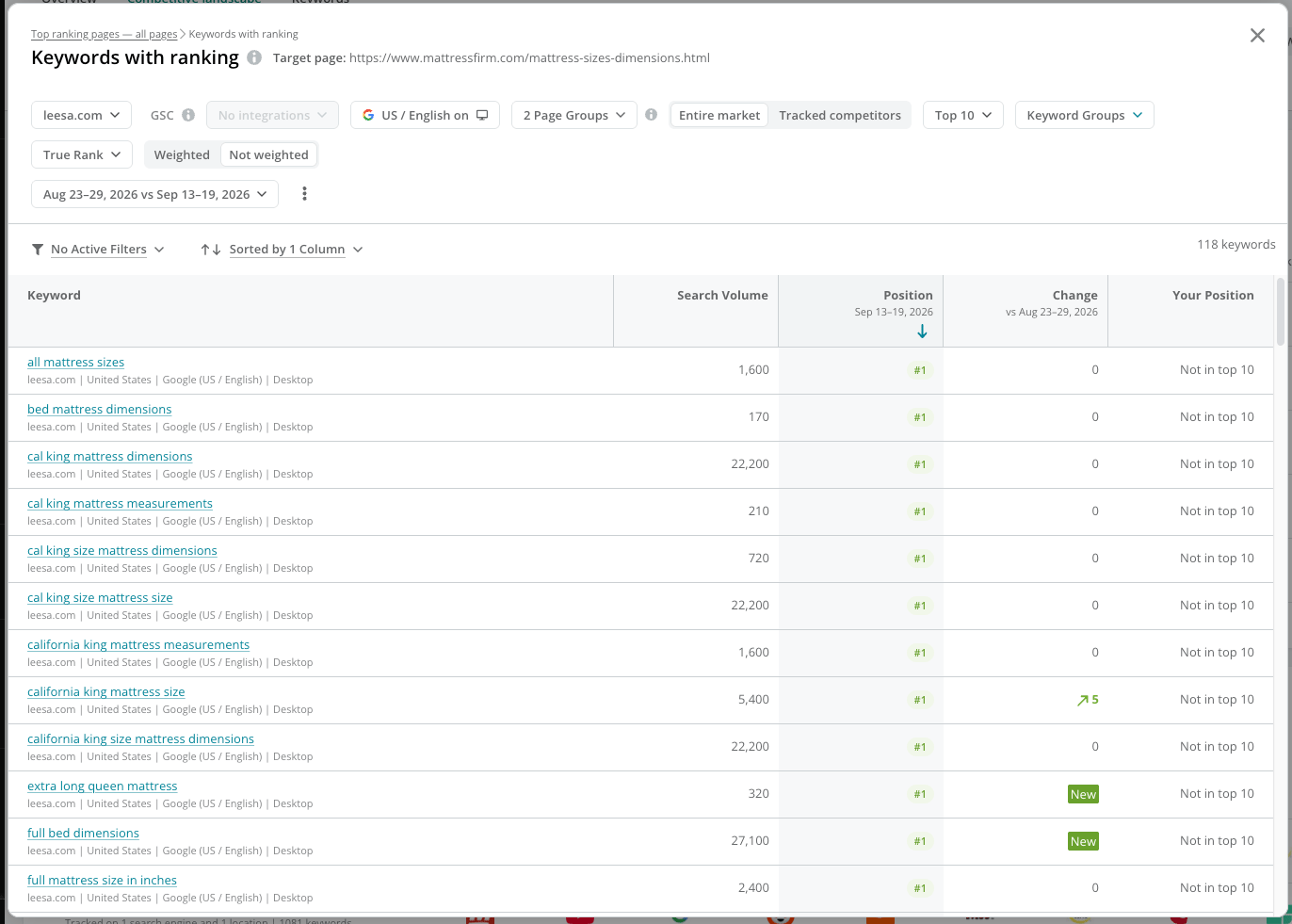Expand 2 Page Groups dropdown

click(x=574, y=115)
